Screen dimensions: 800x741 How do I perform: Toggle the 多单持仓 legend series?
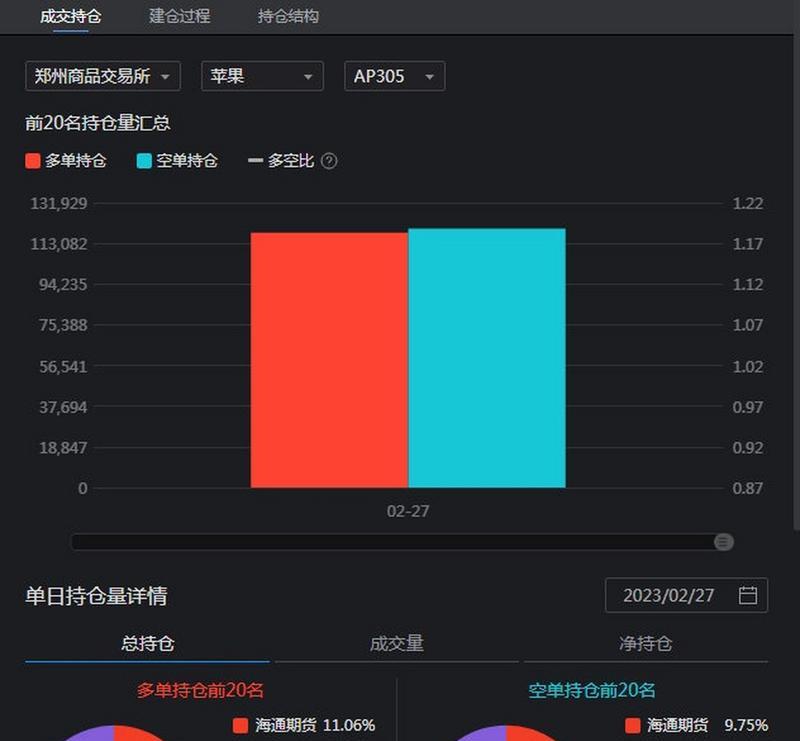[66, 161]
